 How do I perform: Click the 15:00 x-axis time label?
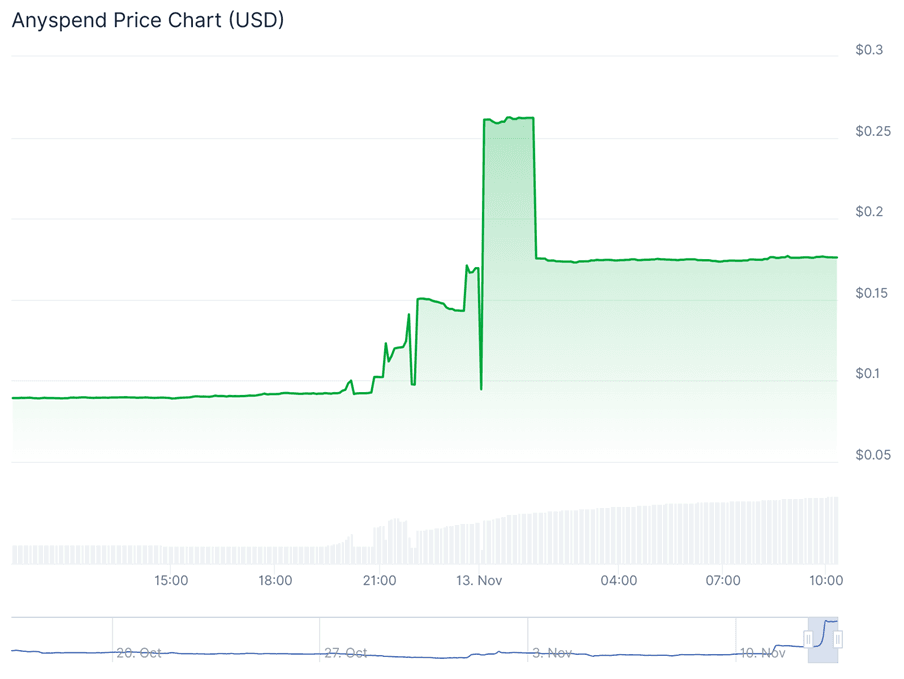coord(171,580)
